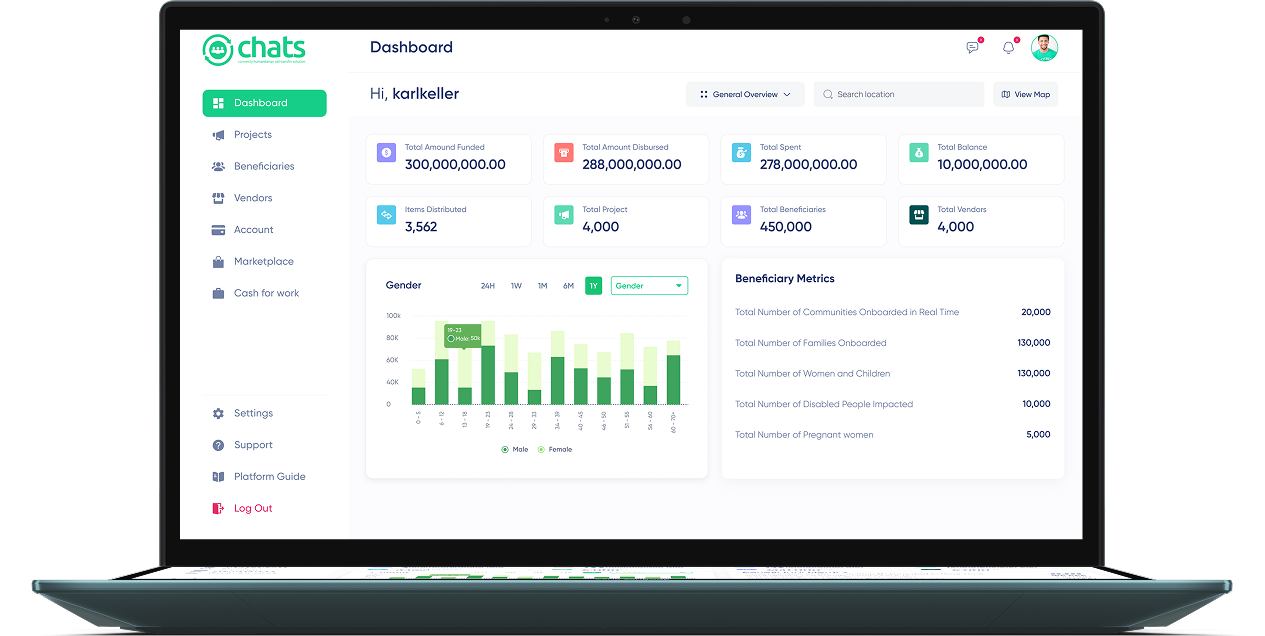
Task: Click the user profile avatar
Action: click(x=1044, y=47)
